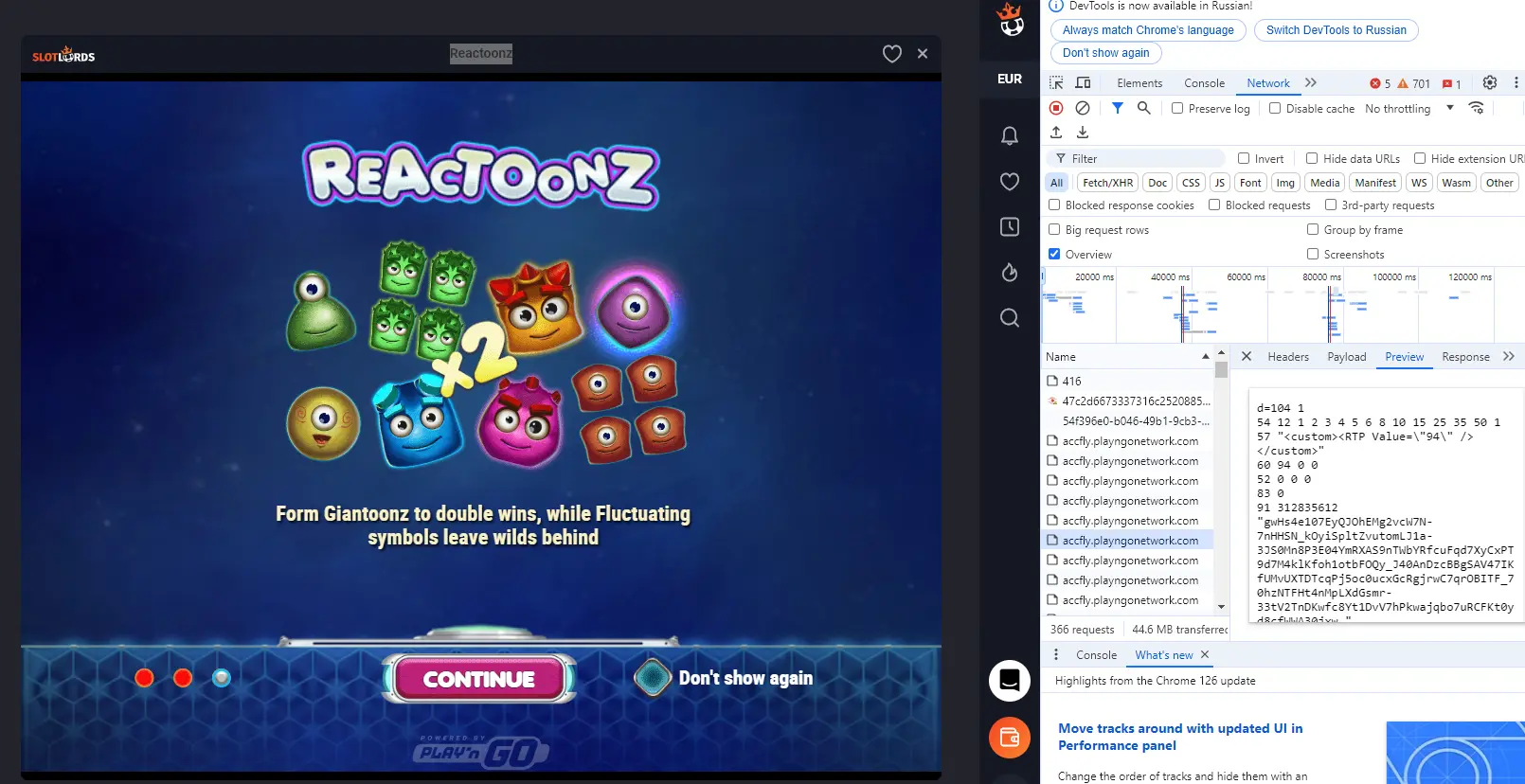The width and height of the screenshot is (1525, 784).
Task: Check Big request rows checkbox
Action: pyautogui.click(x=1054, y=229)
